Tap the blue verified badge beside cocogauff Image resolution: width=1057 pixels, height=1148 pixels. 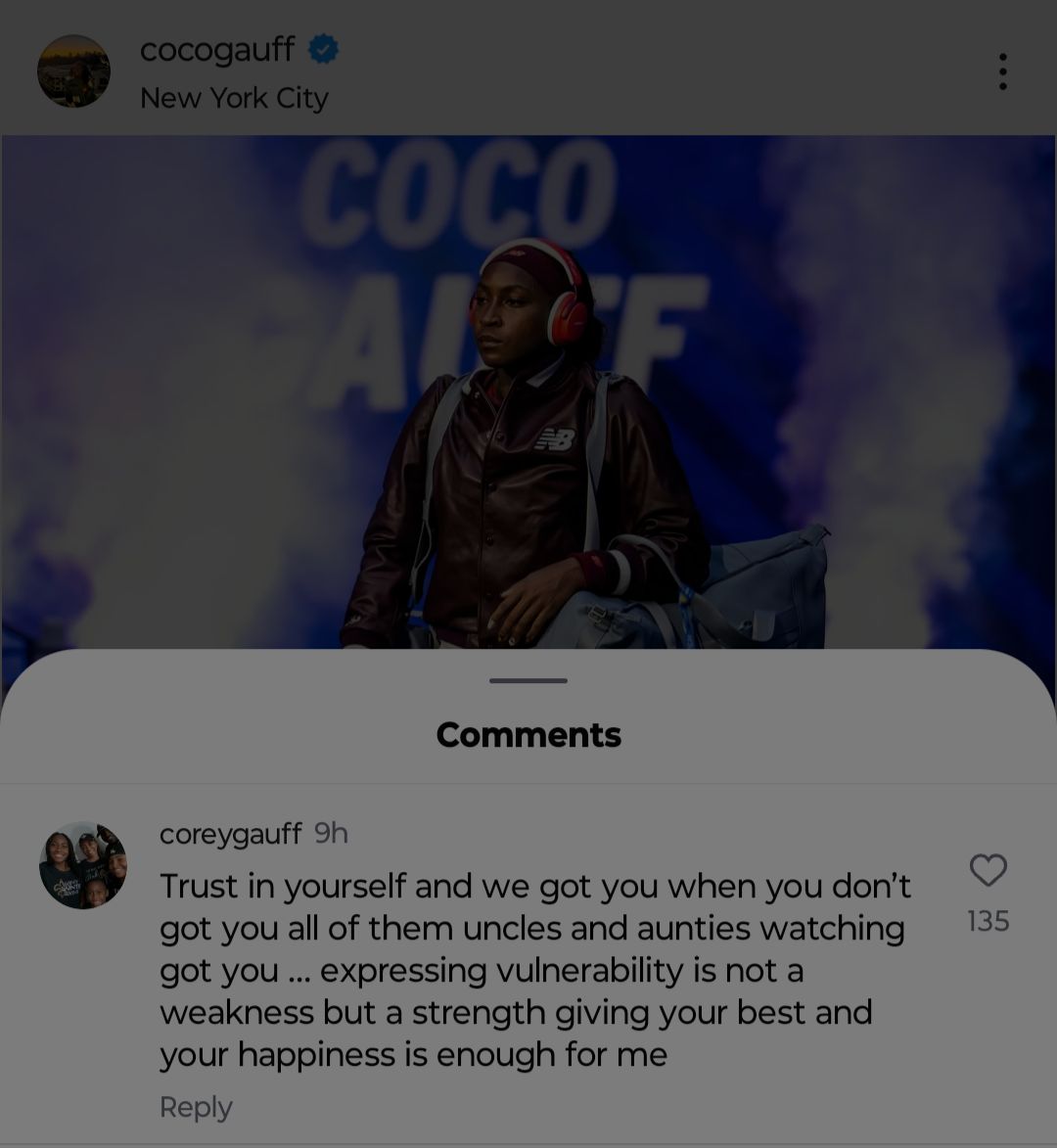(323, 50)
